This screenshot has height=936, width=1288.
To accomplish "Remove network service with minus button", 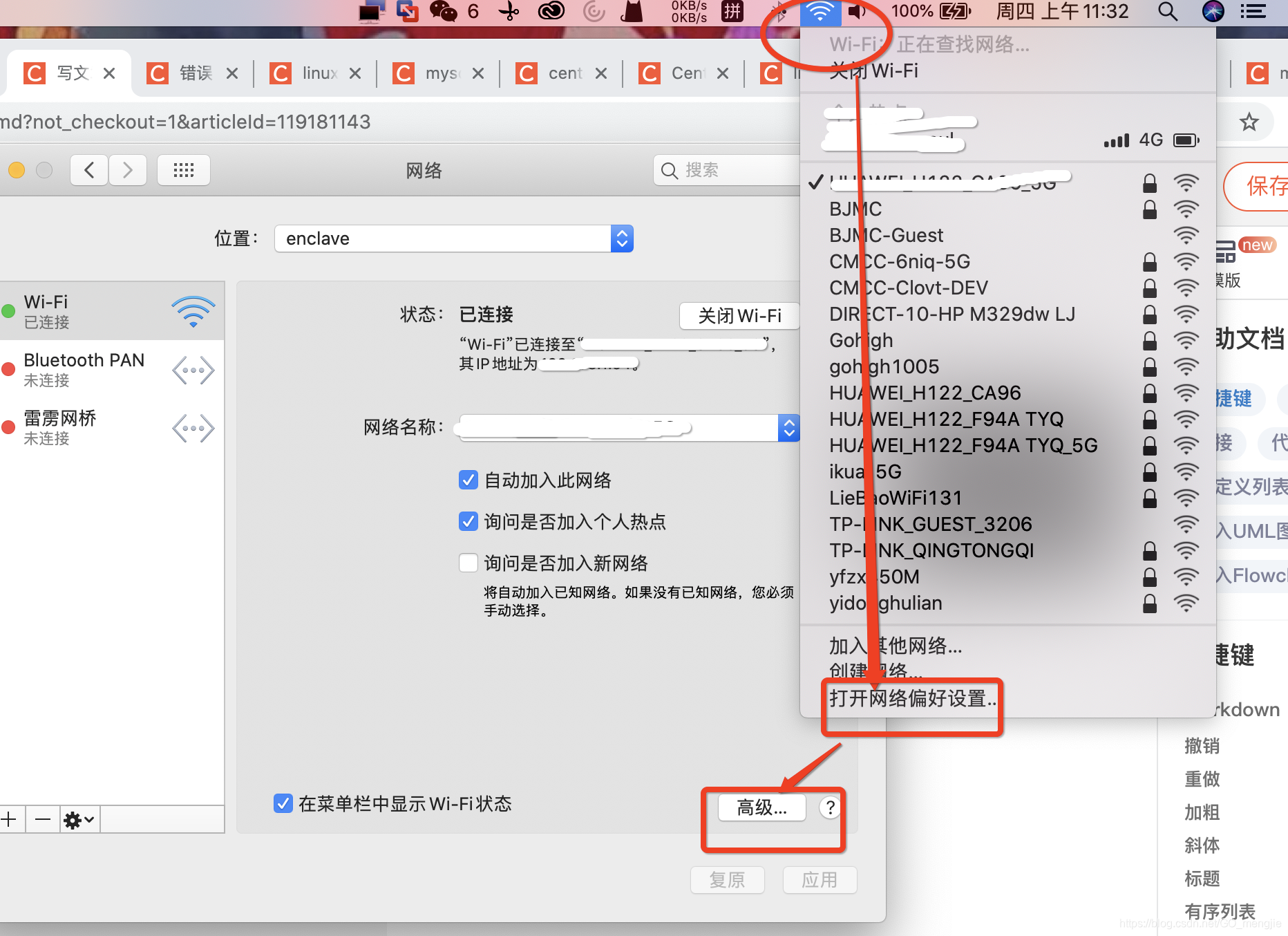I will 43,820.
